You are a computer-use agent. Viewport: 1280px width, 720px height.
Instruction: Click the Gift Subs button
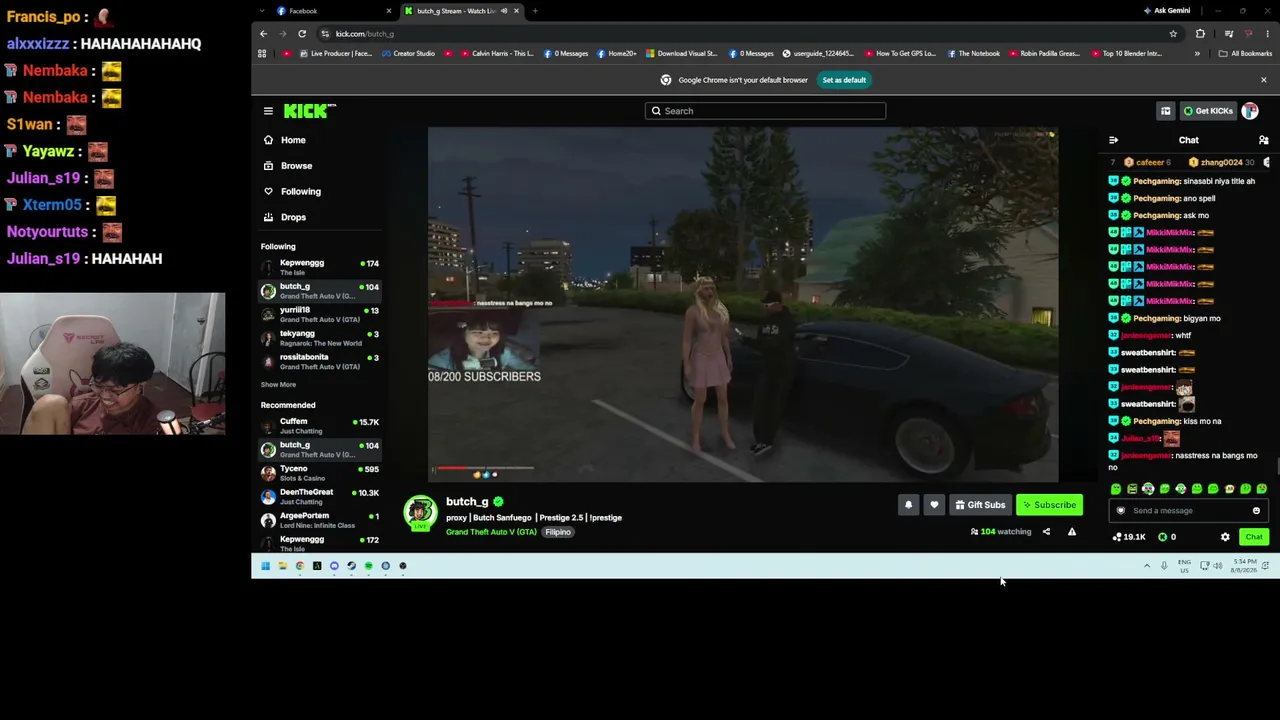coord(980,505)
